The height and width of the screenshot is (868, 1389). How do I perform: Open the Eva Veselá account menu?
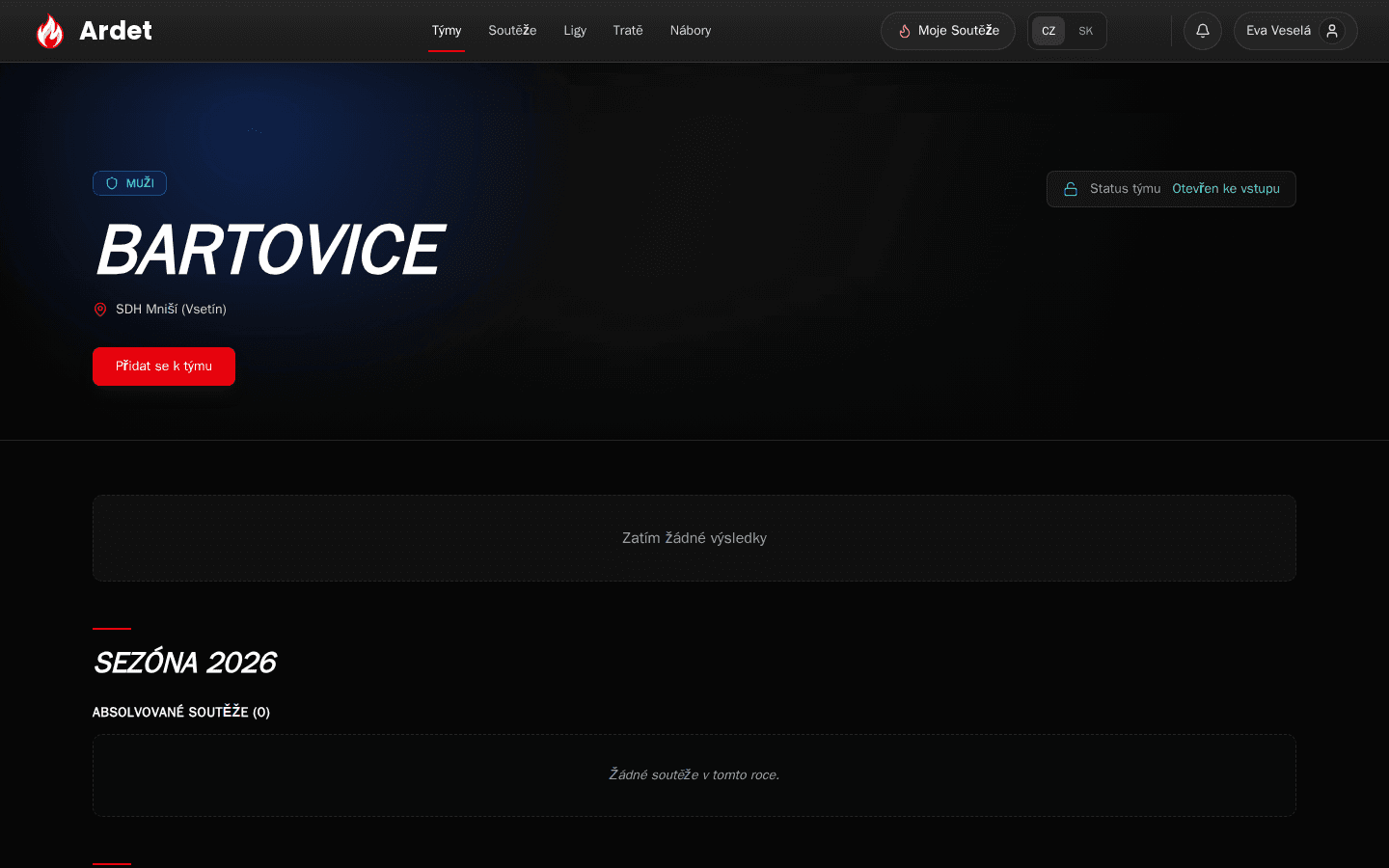tap(1295, 31)
